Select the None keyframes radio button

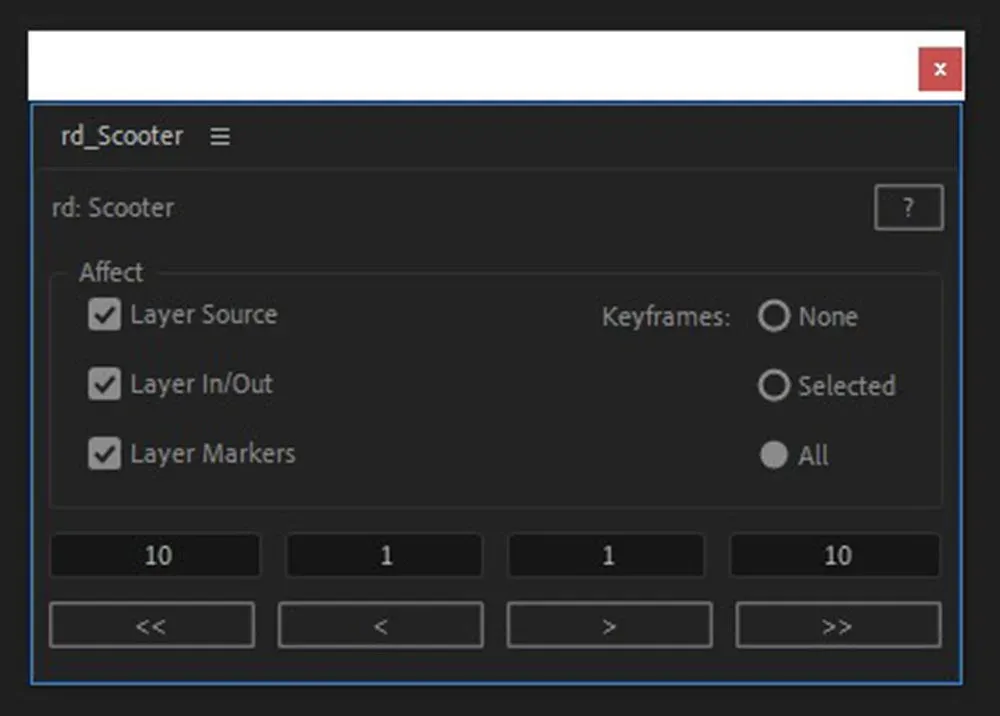pos(774,316)
